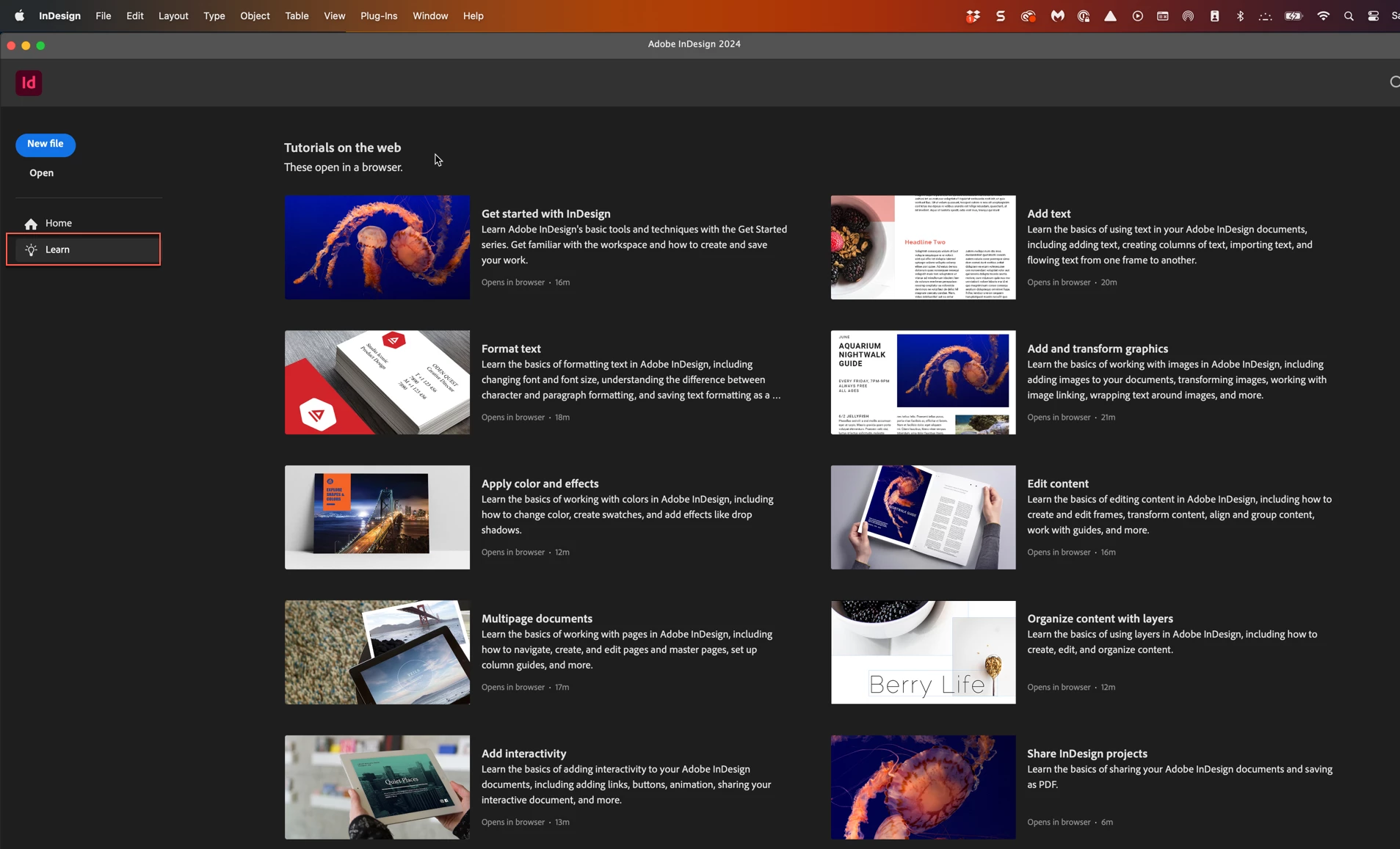The image size is (1400, 849).
Task: Open the Table menu
Action: 297,15
